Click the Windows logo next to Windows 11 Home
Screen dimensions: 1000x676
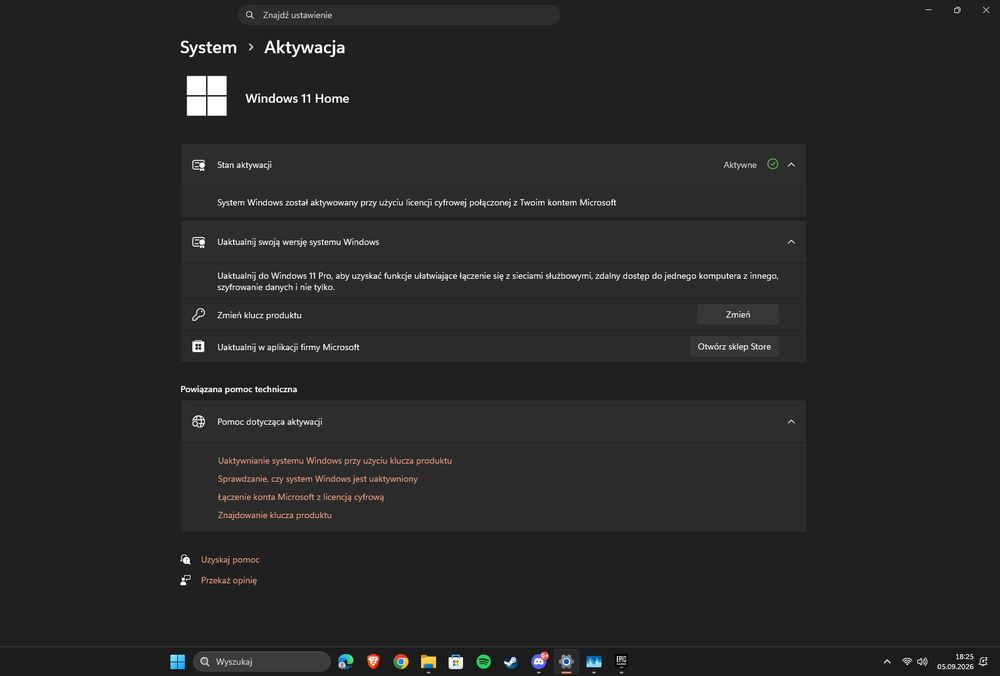[207, 96]
